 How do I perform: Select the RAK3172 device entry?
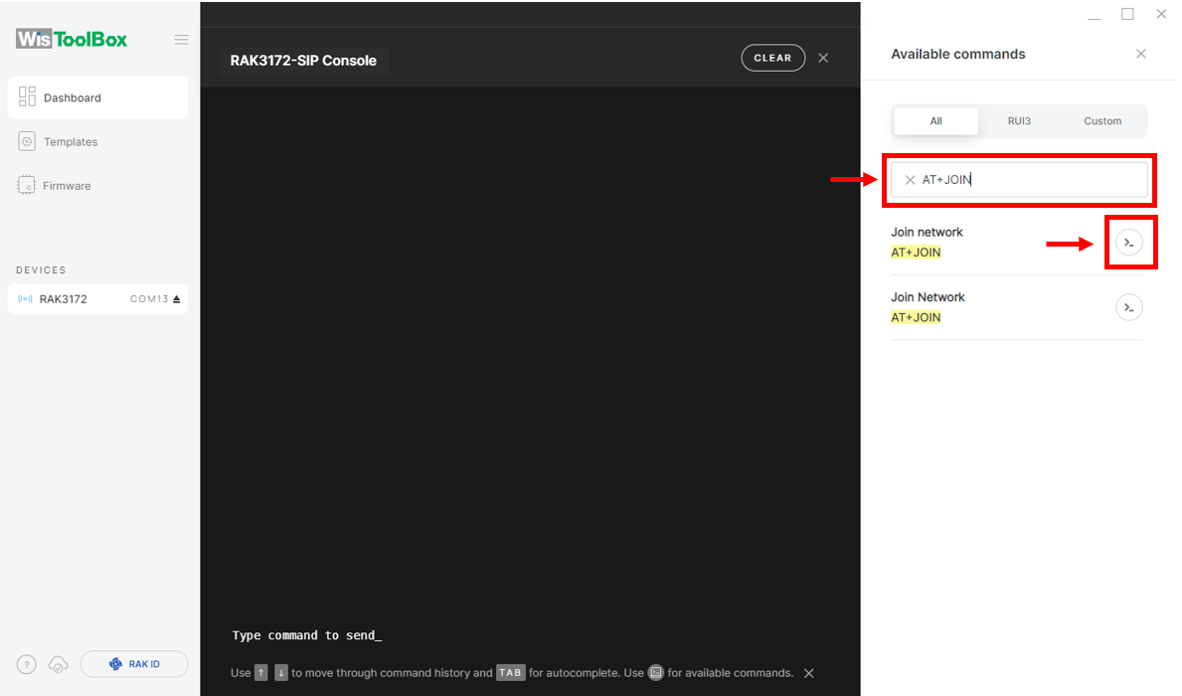(x=98, y=299)
